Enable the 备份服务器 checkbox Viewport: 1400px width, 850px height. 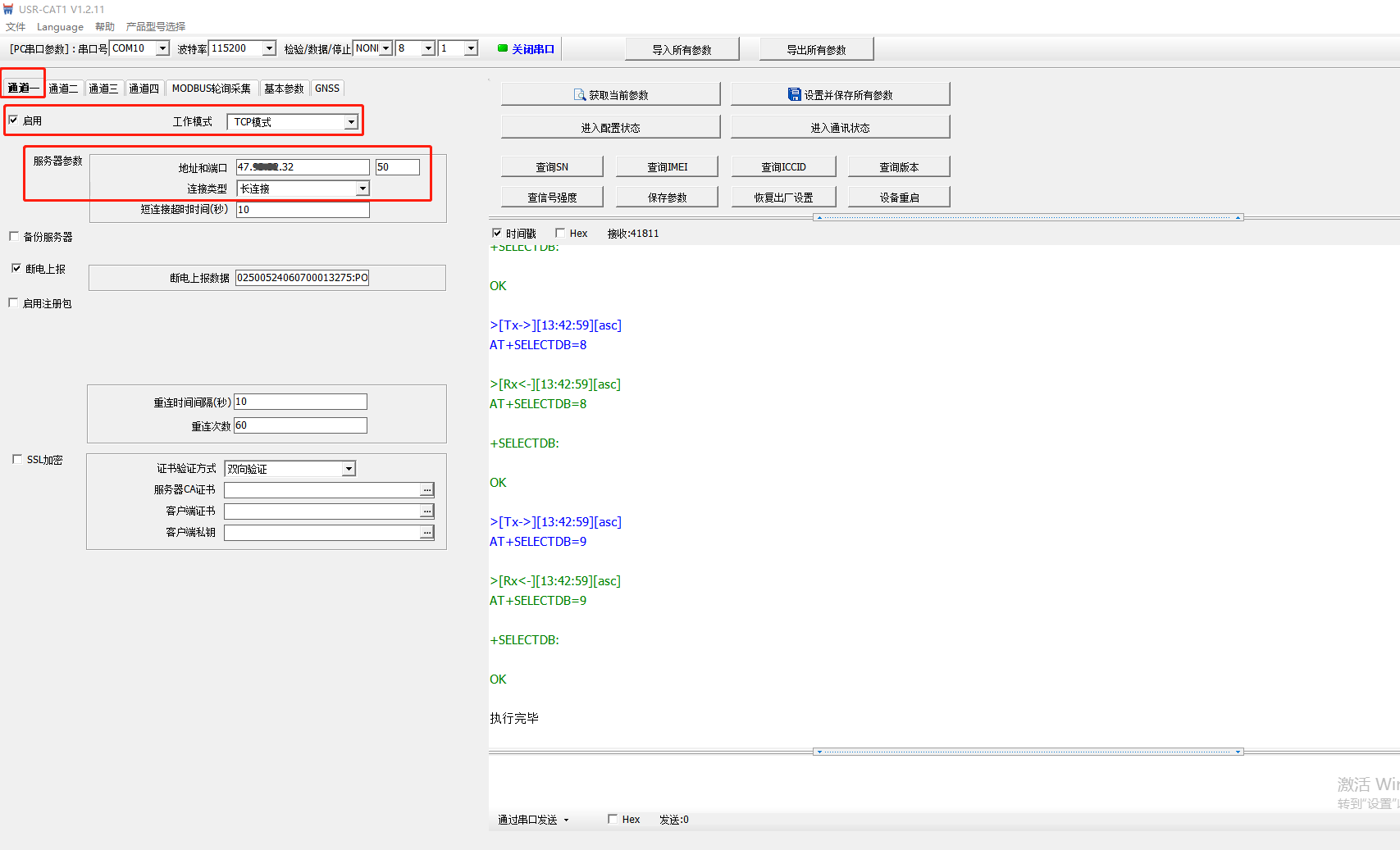click(x=14, y=236)
